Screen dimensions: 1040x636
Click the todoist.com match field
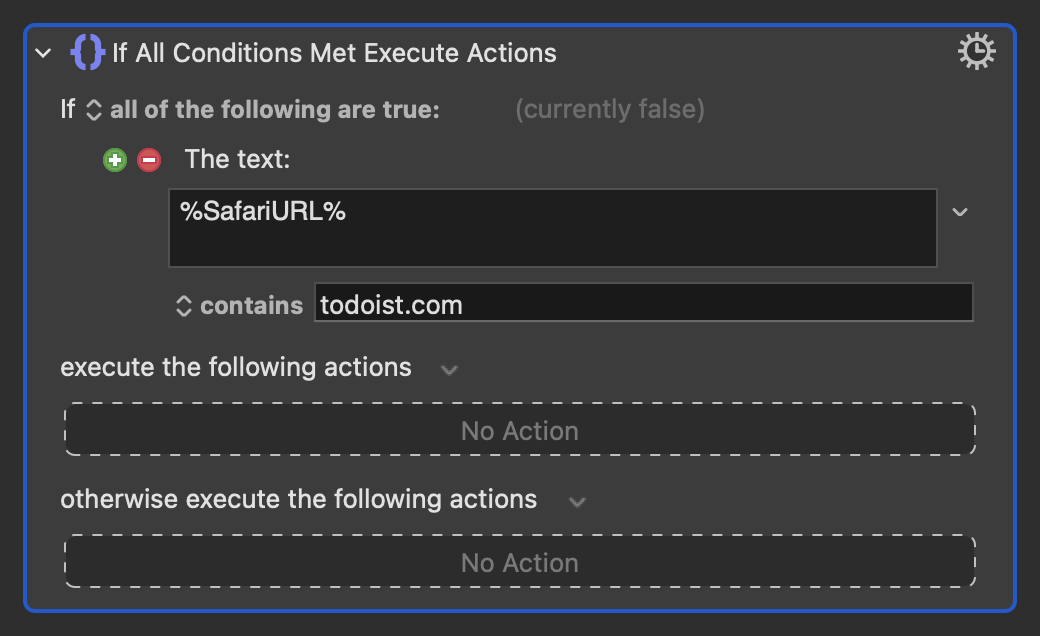pos(643,302)
